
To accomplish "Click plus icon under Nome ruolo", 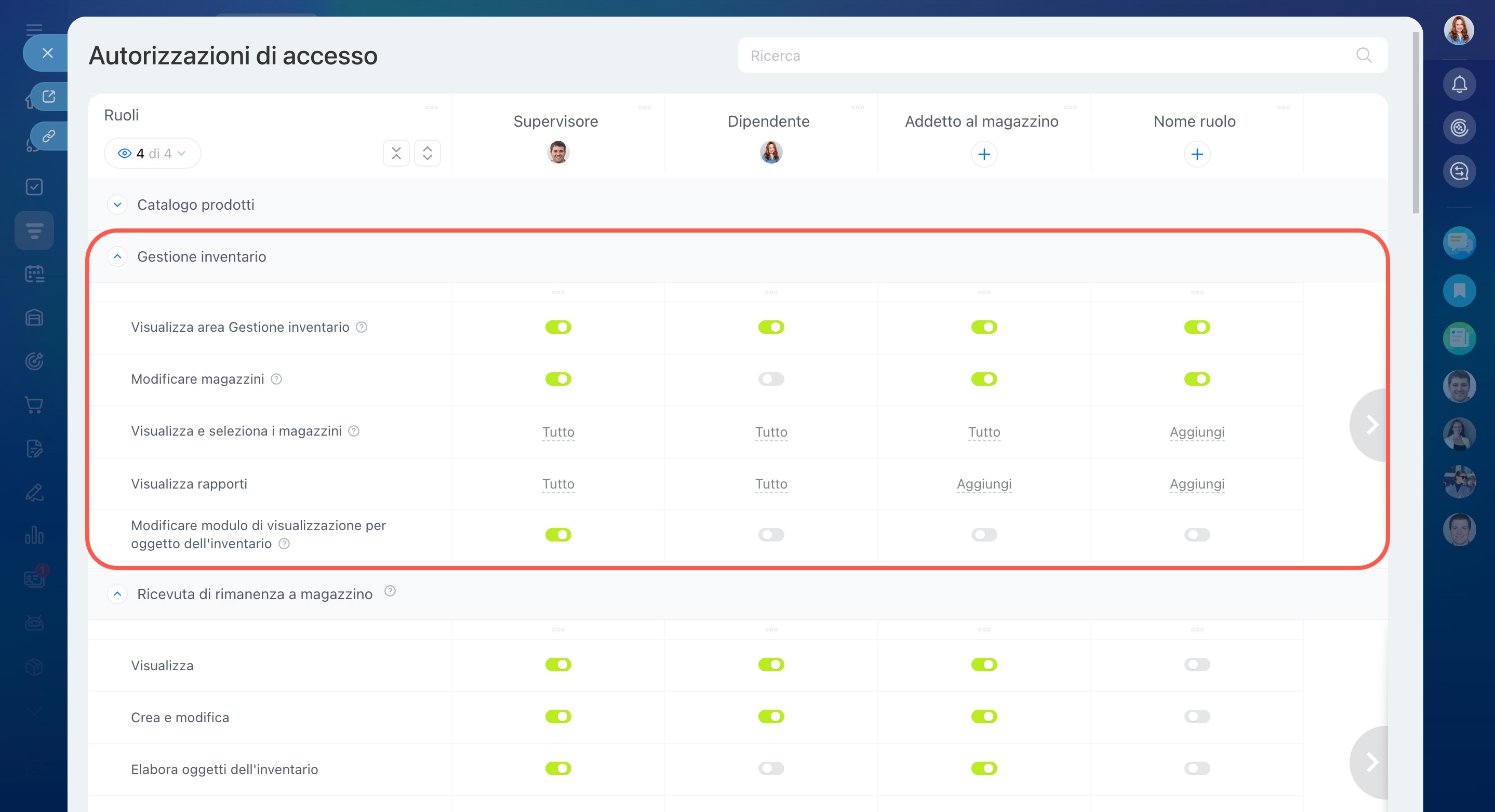I will pos(1197,154).
